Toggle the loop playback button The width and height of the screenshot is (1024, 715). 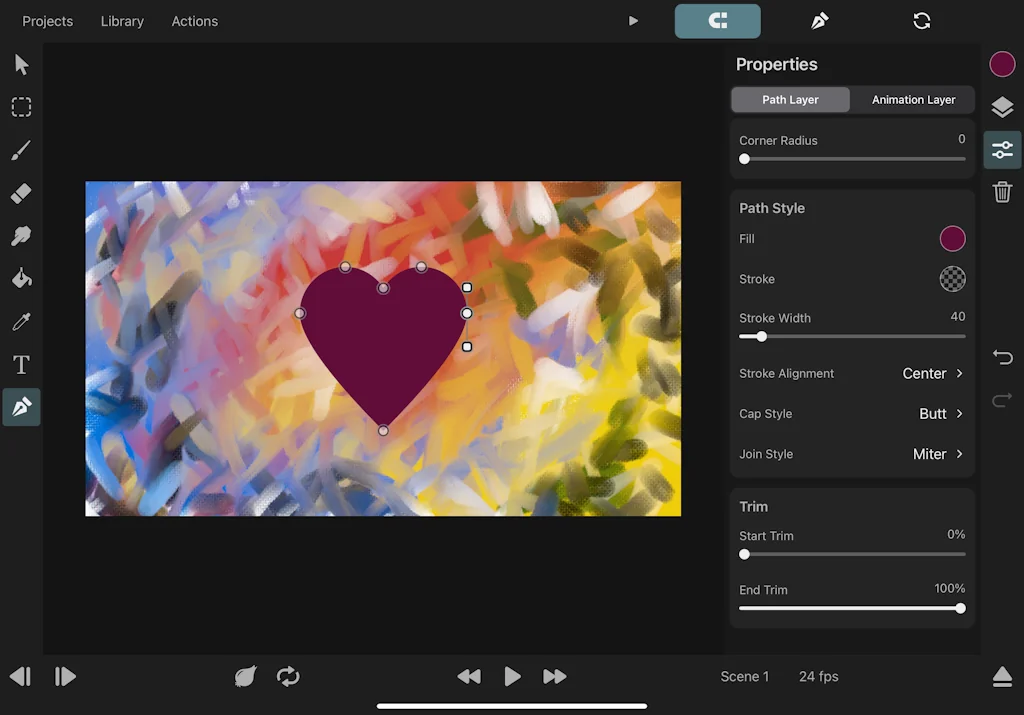(288, 677)
